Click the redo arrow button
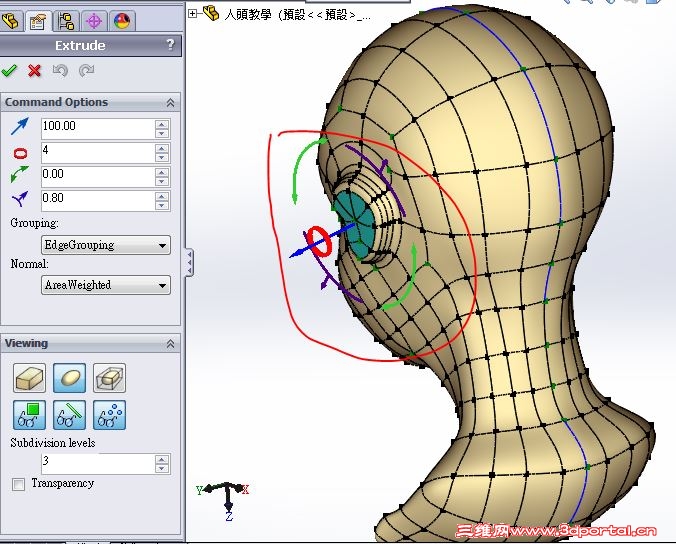Image resolution: width=676 pixels, height=544 pixels. tap(86, 70)
